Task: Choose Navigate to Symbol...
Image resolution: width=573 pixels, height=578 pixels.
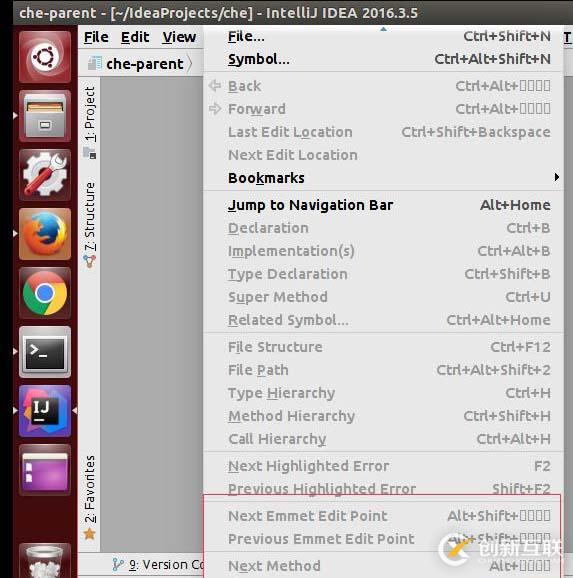Action: coord(383,59)
